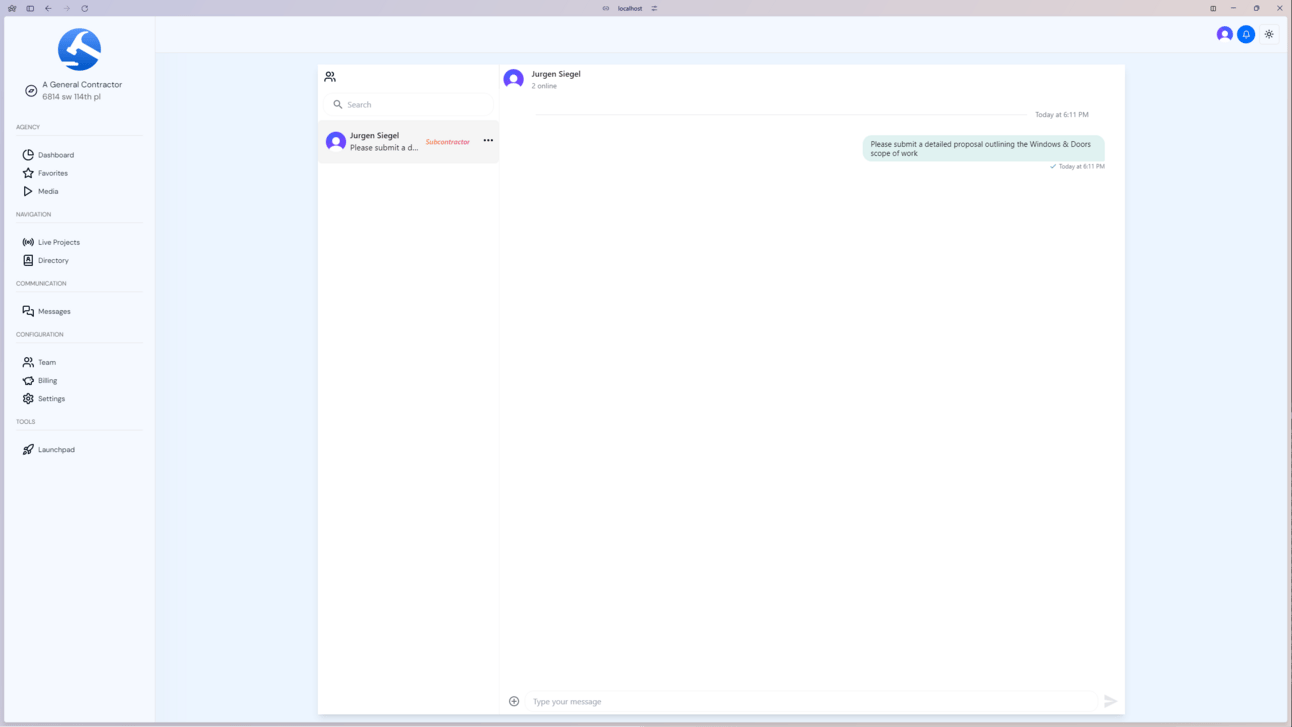Click the localhost address bar
1292x727 pixels.
click(630, 8)
